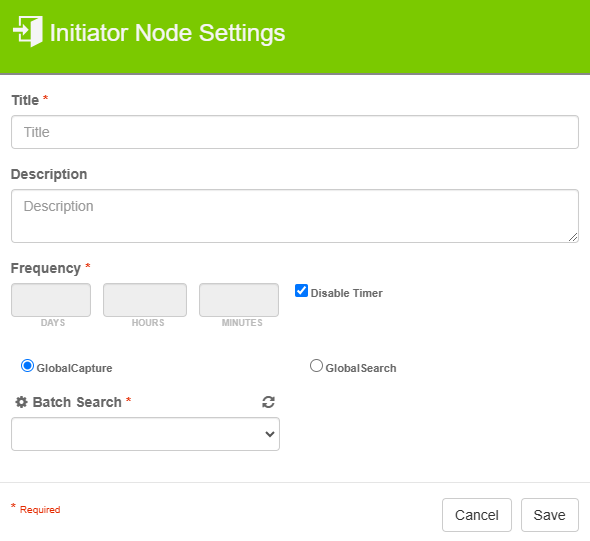Click the Save button
590x541 pixels.
click(550, 515)
